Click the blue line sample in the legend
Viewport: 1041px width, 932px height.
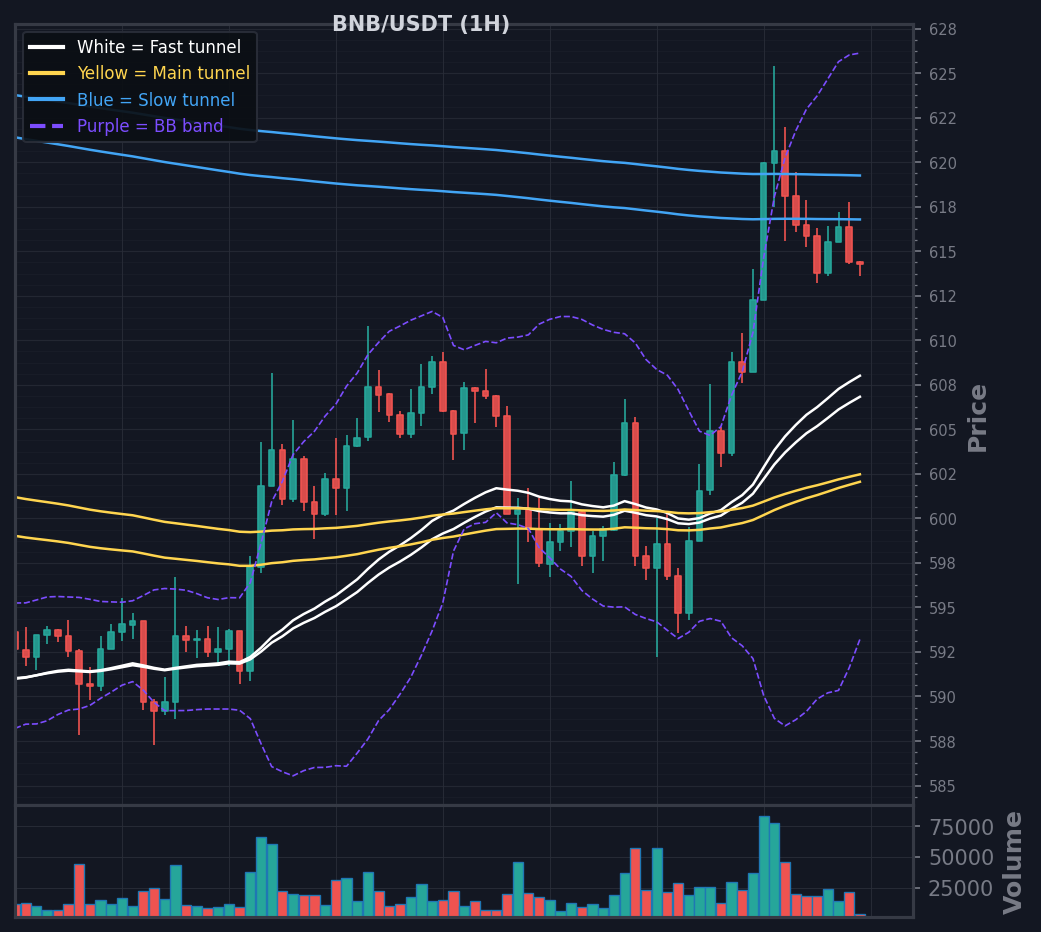coord(46,100)
